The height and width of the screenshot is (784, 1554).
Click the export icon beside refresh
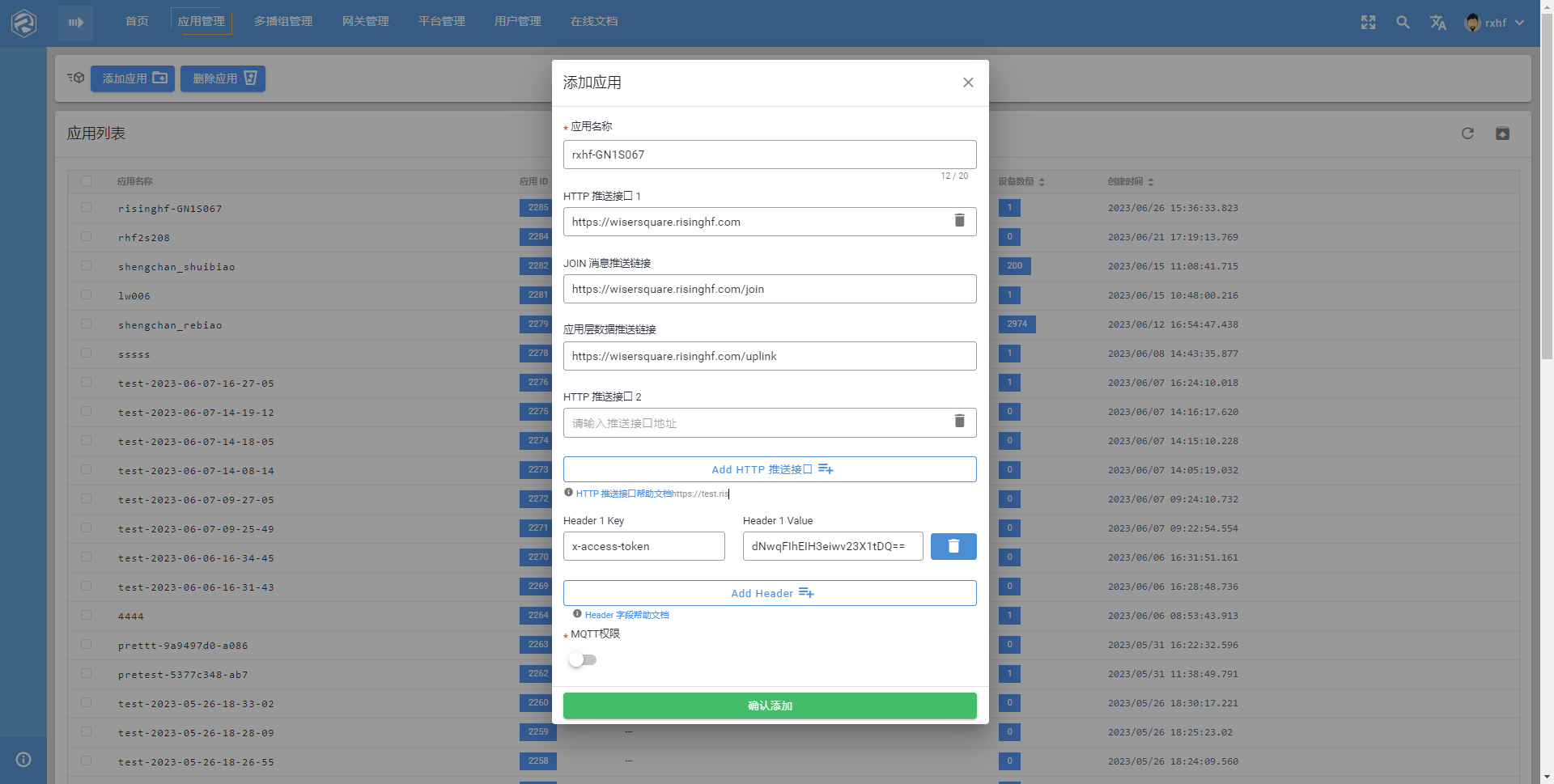click(x=1502, y=133)
